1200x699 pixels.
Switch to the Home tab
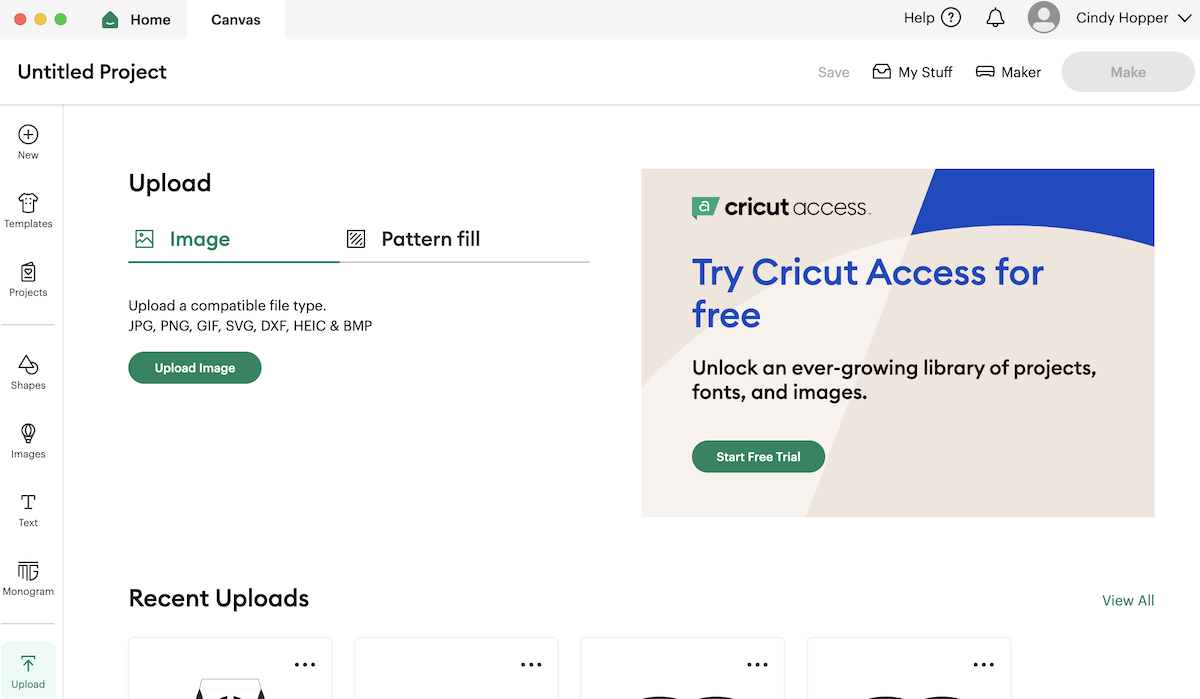pyautogui.click(x=137, y=19)
